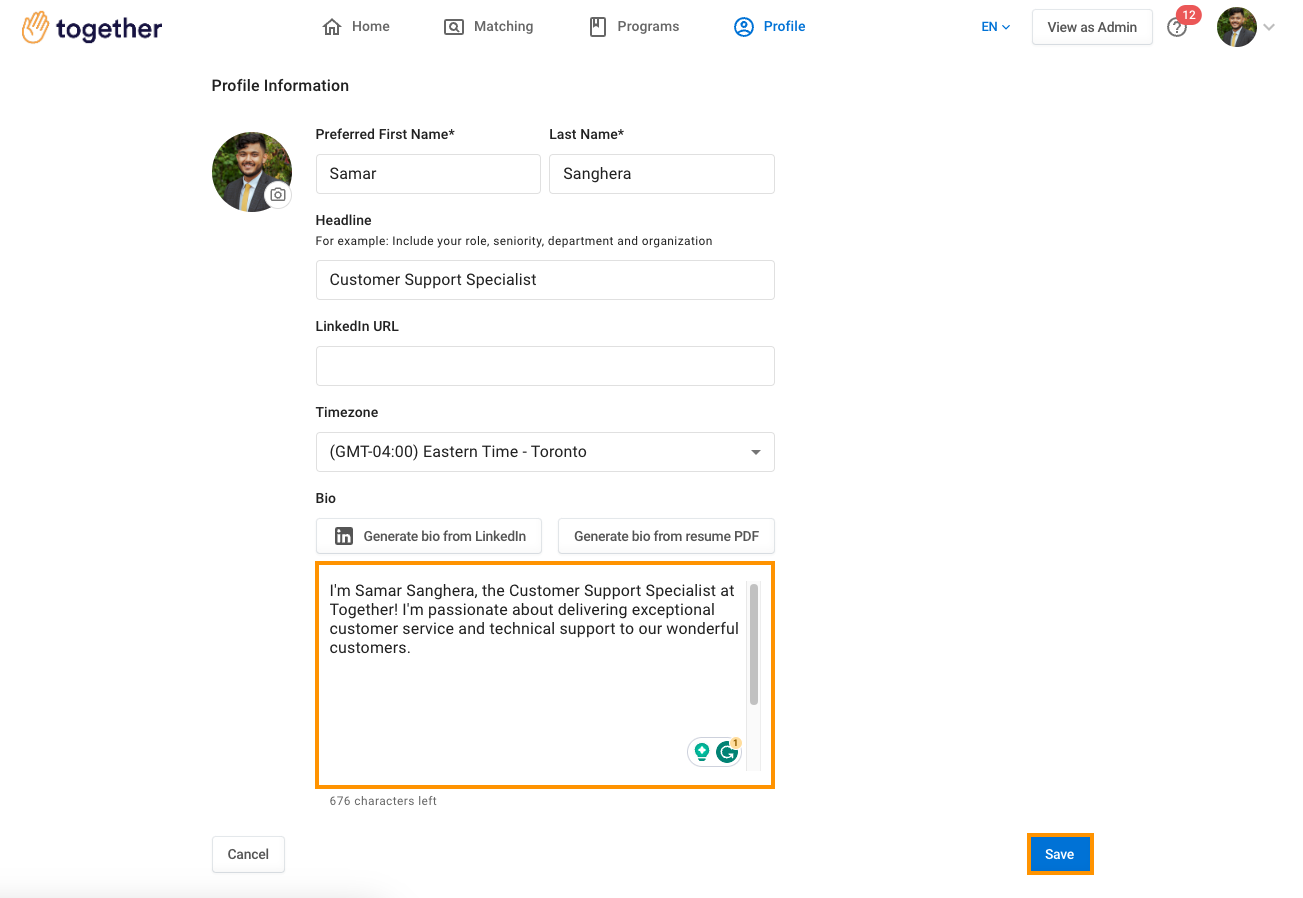Click Generate bio from resume PDF
Viewport: 1303px width, 898px height.
tap(666, 536)
